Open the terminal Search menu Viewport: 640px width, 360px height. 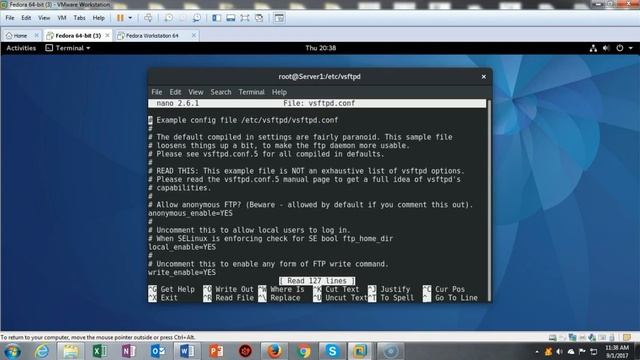pos(221,92)
